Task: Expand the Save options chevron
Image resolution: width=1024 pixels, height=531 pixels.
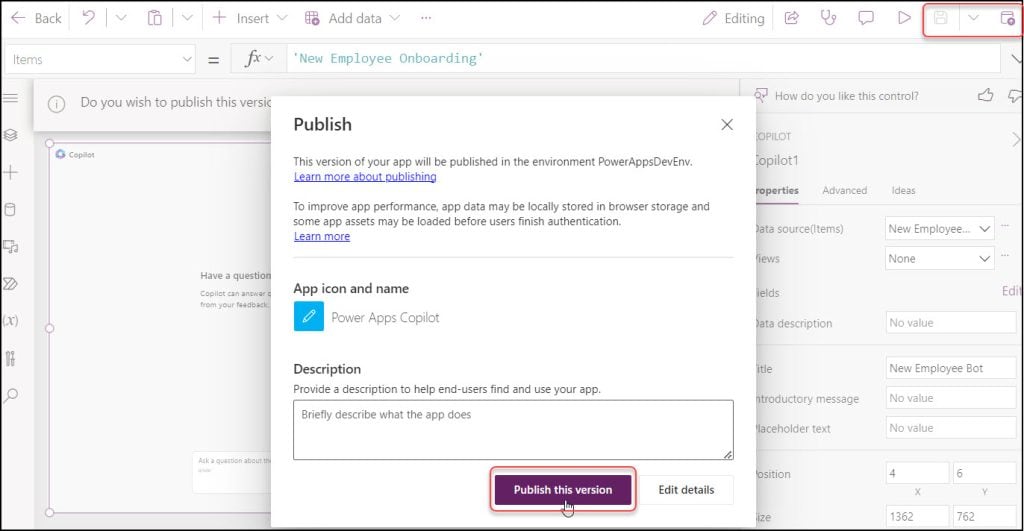Action: coord(973,18)
